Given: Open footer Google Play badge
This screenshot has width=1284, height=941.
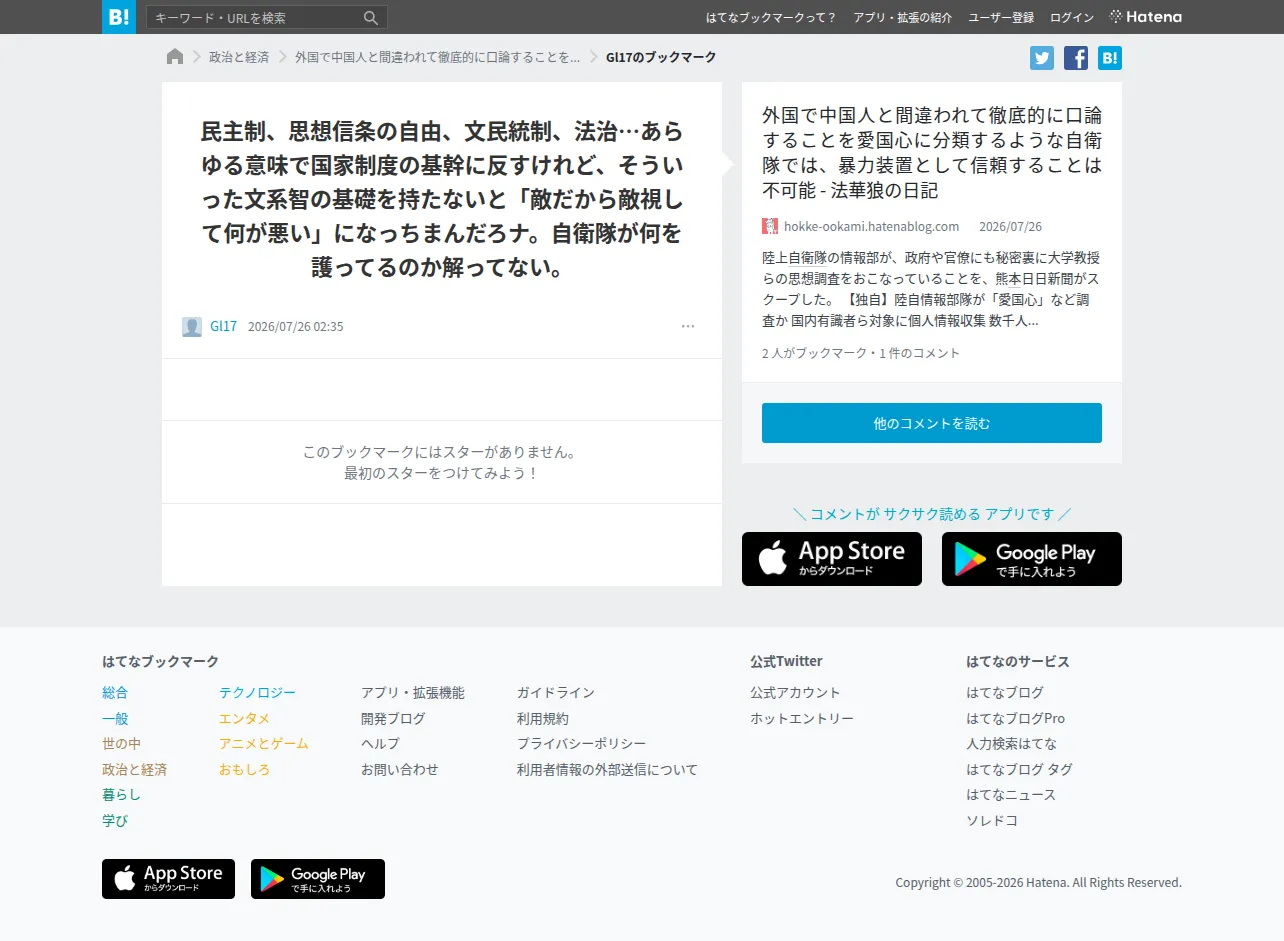Looking at the screenshot, I should (318, 879).
